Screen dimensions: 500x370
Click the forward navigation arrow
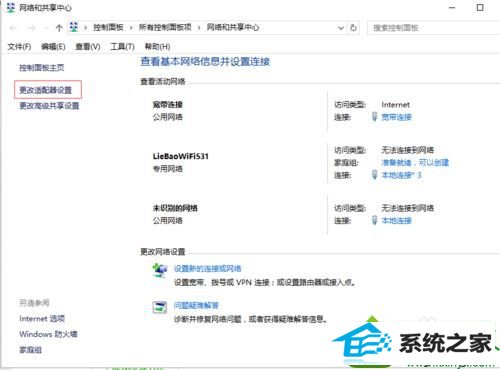coord(31,28)
